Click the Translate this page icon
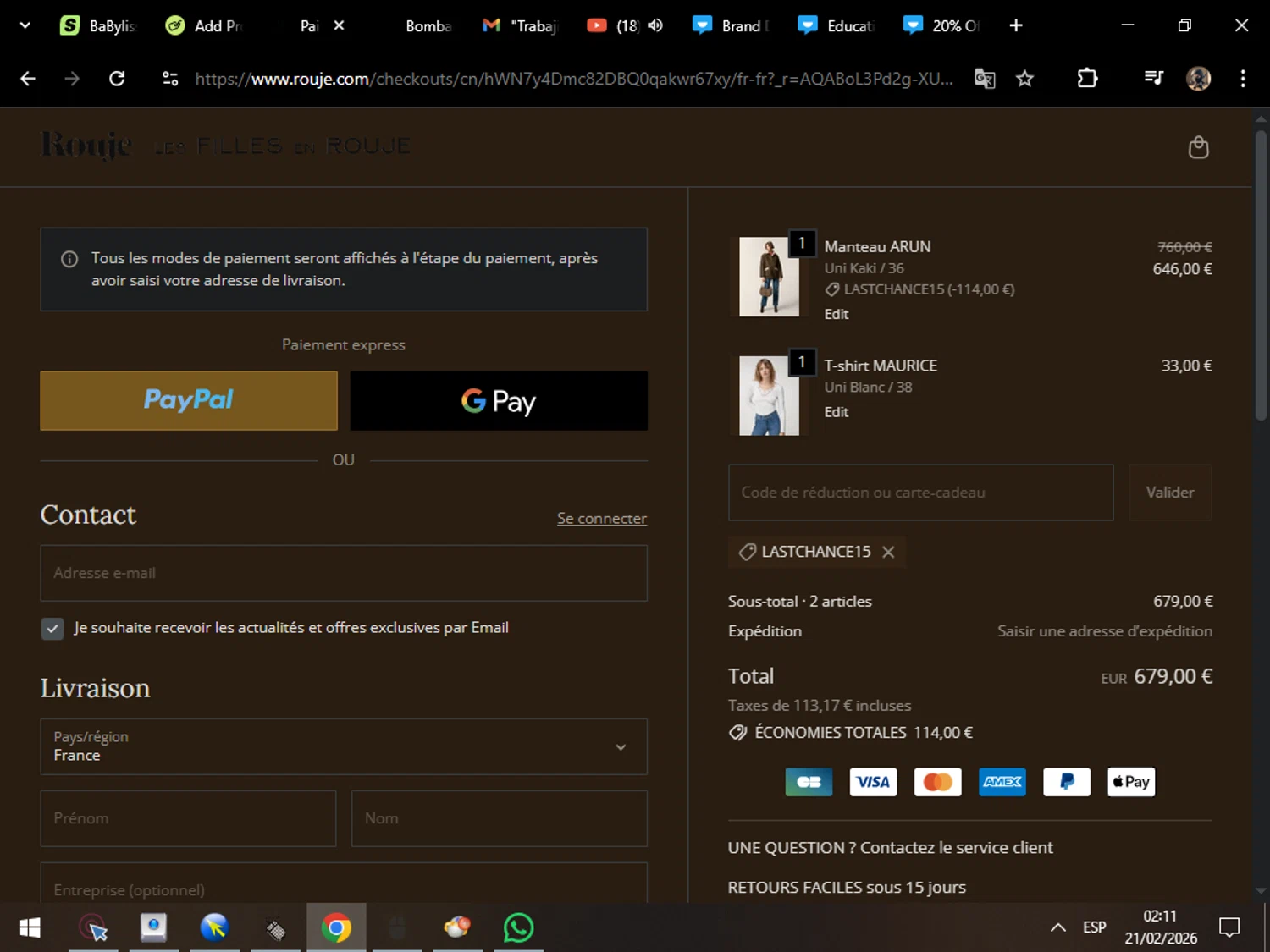 tap(985, 79)
